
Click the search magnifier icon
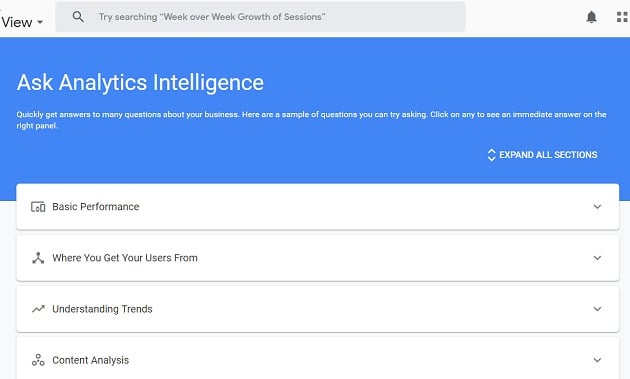(78, 16)
